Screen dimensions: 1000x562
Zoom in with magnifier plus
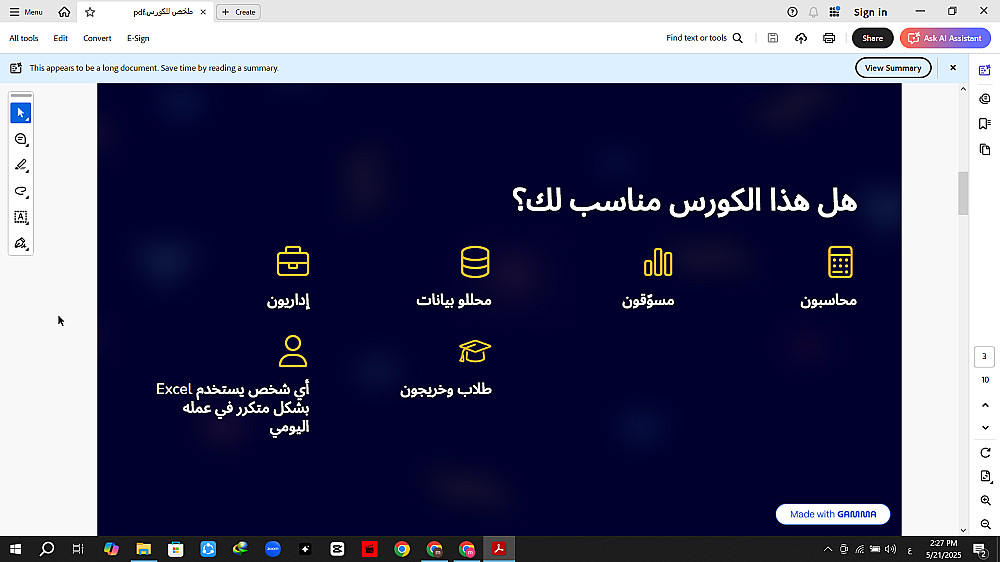point(985,501)
